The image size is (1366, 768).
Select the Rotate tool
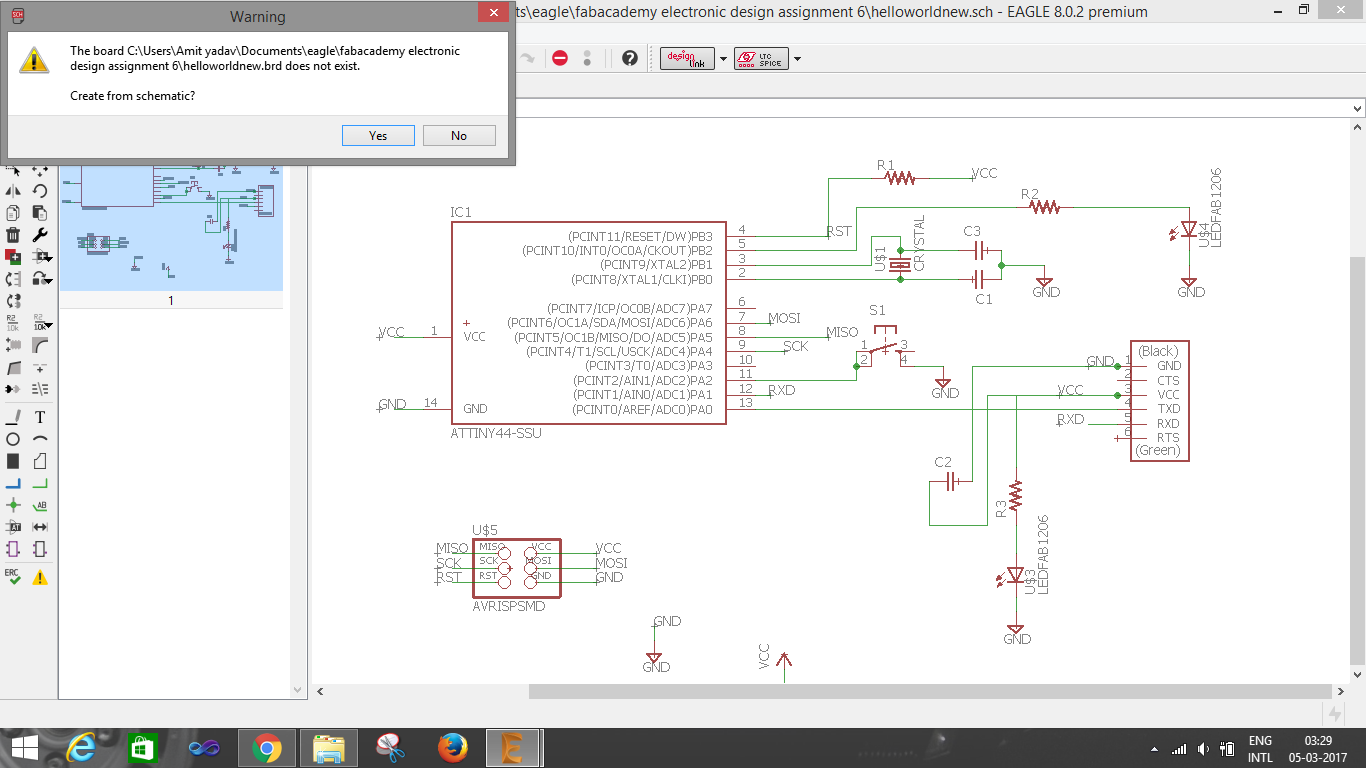point(40,190)
